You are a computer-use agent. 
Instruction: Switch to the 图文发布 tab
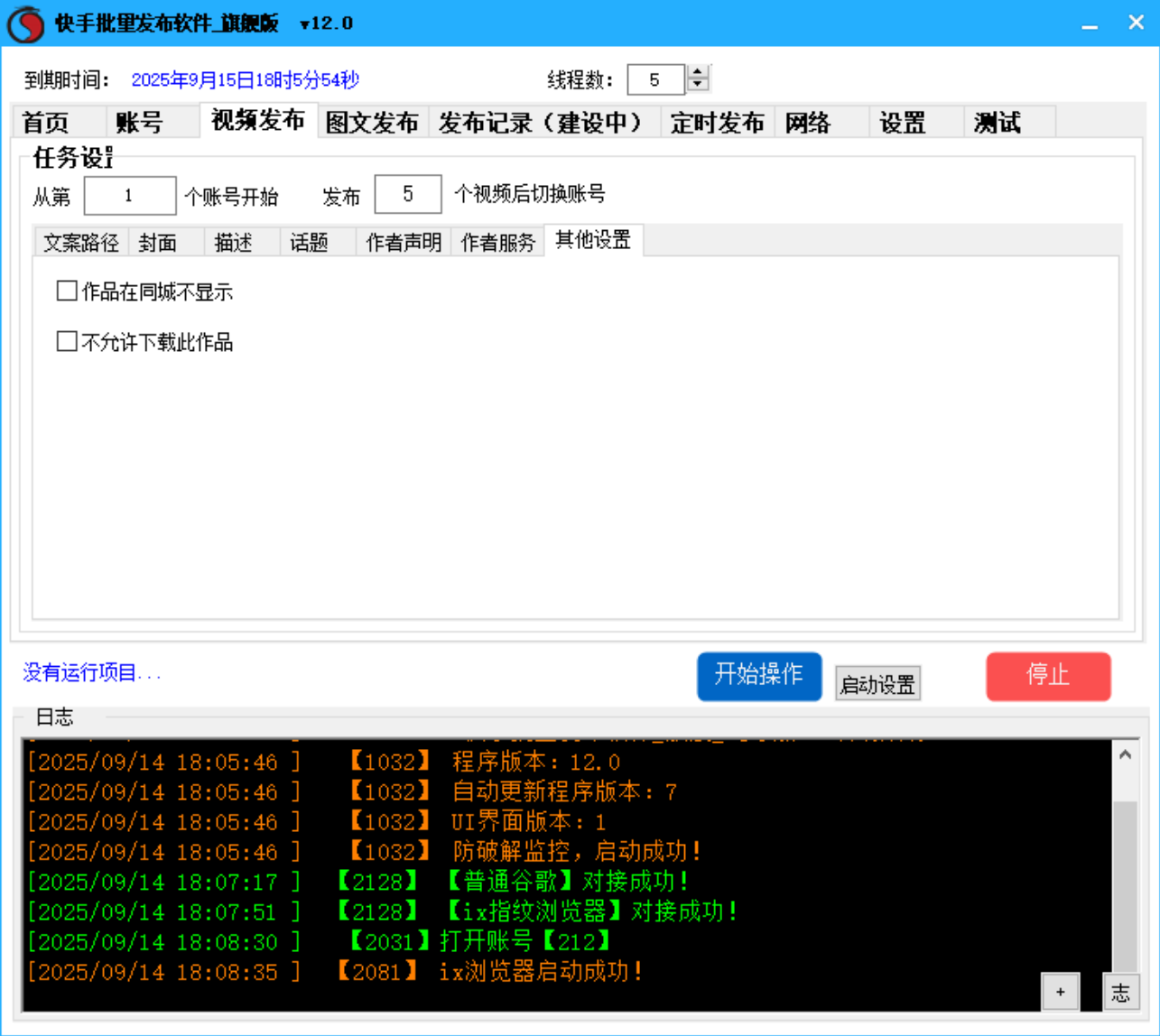371,122
